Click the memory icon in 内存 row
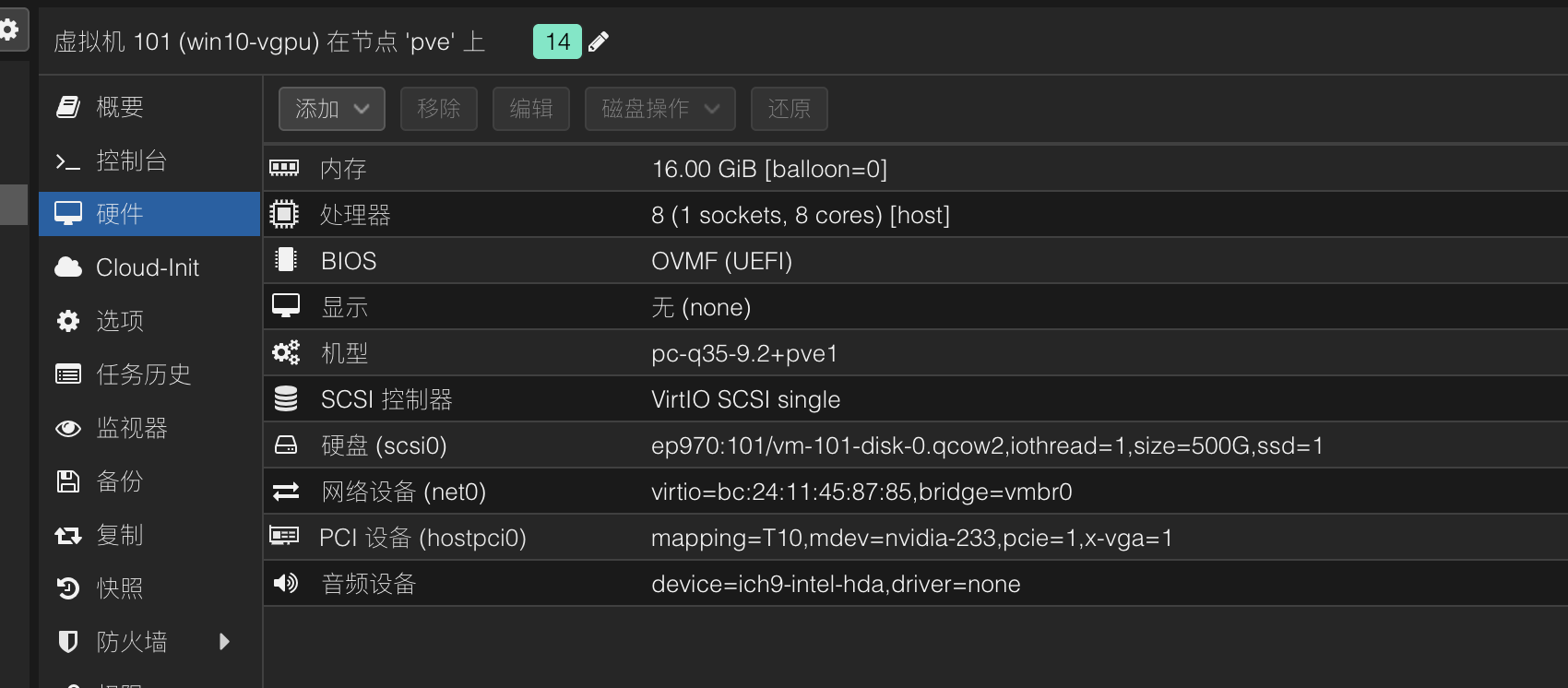 coord(284,168)
